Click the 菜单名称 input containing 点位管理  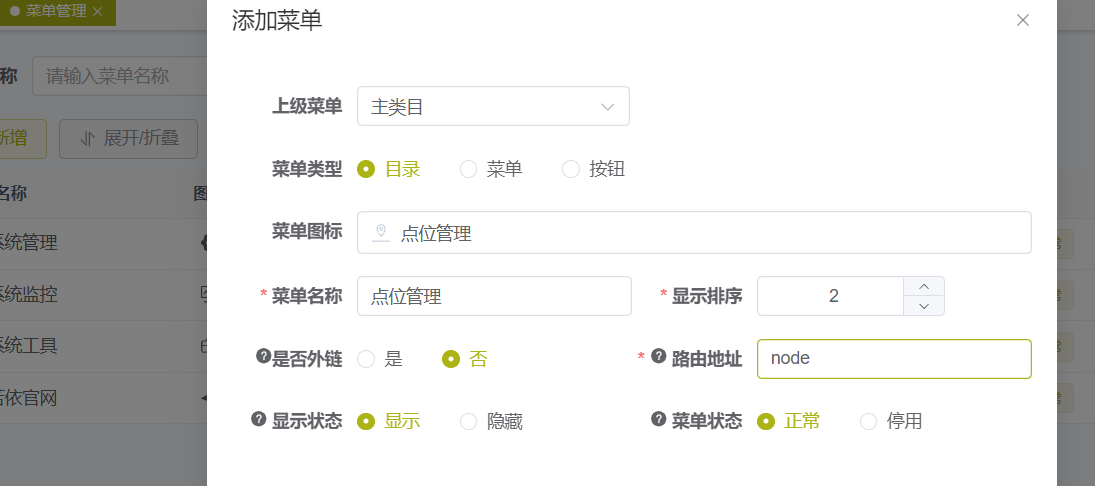[x=494, y=296]
